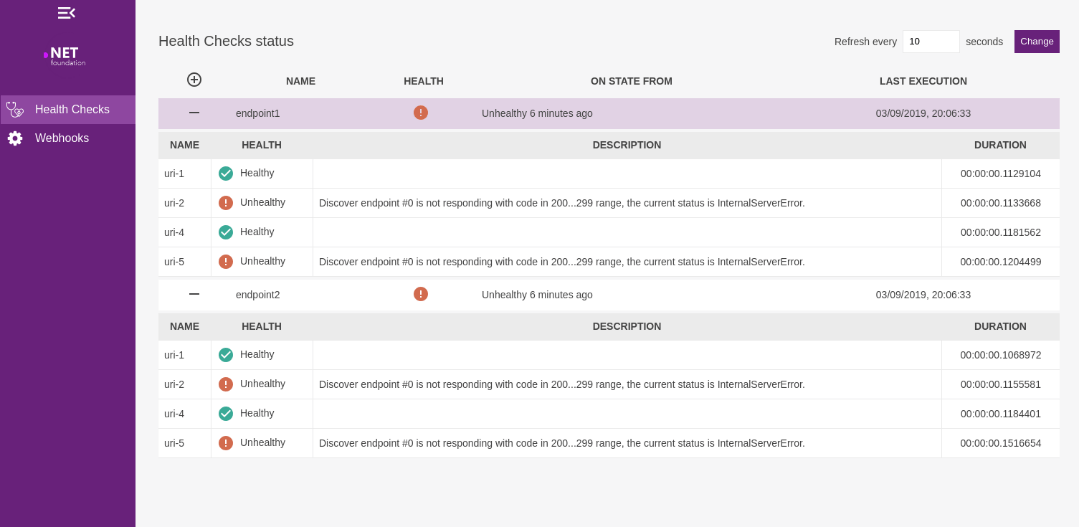Click the circled plus expand-all icon
The image size is (1079, 527).
[194, 80]
